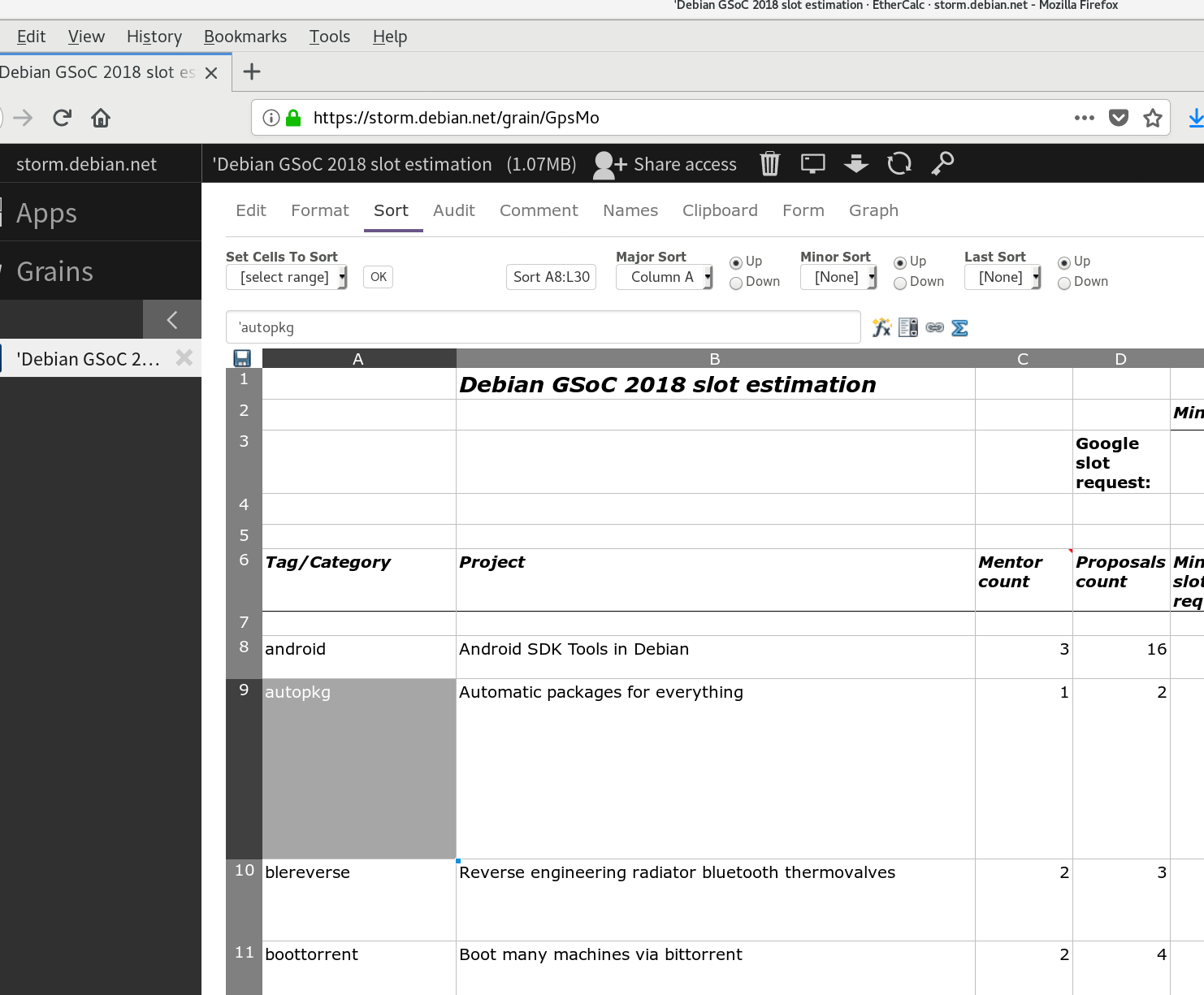Select Minor Sort Down radio
The image size is (1204, 995).
pyautogui.click(x=899, y=283)
